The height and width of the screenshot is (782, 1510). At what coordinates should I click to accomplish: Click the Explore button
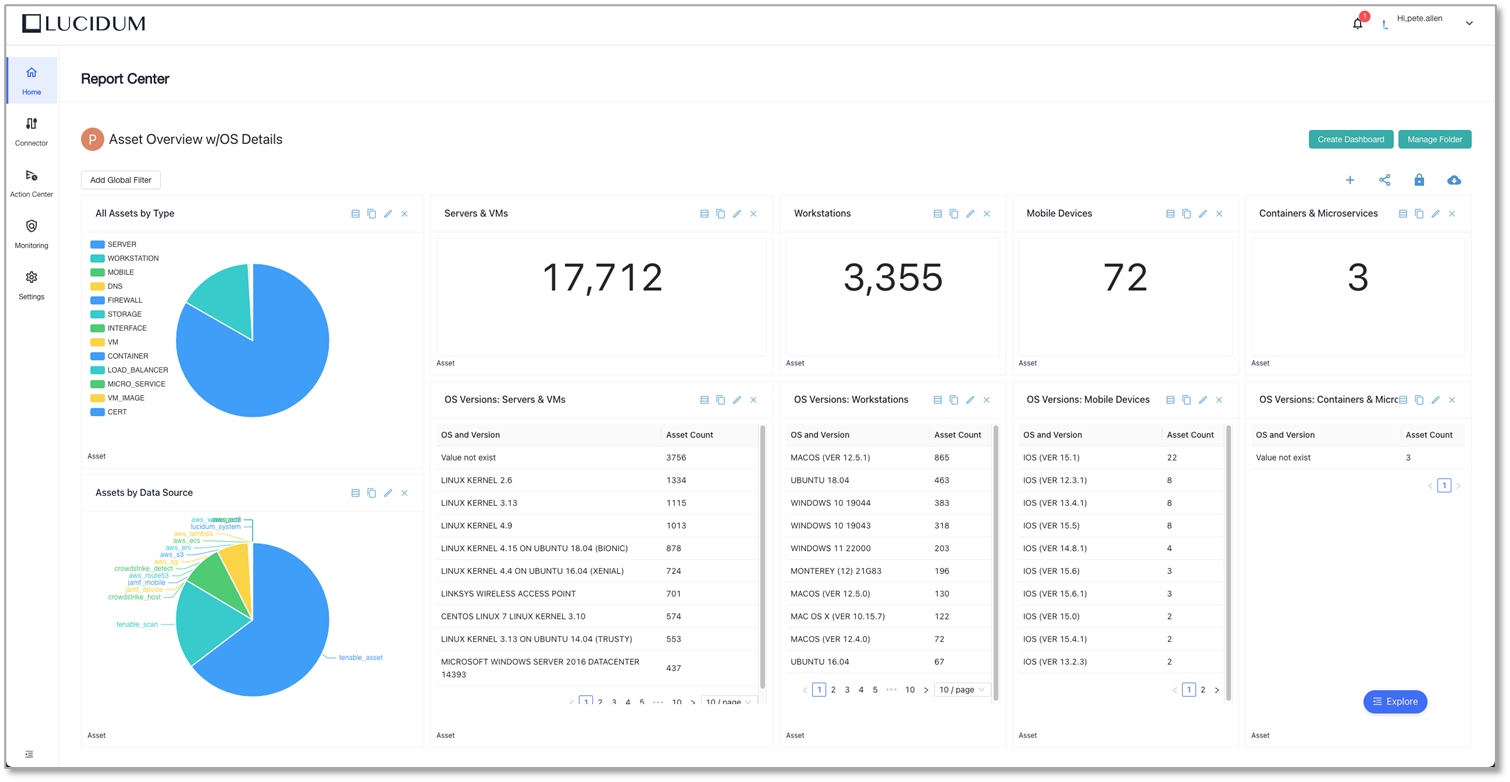tap(1395, 702)
